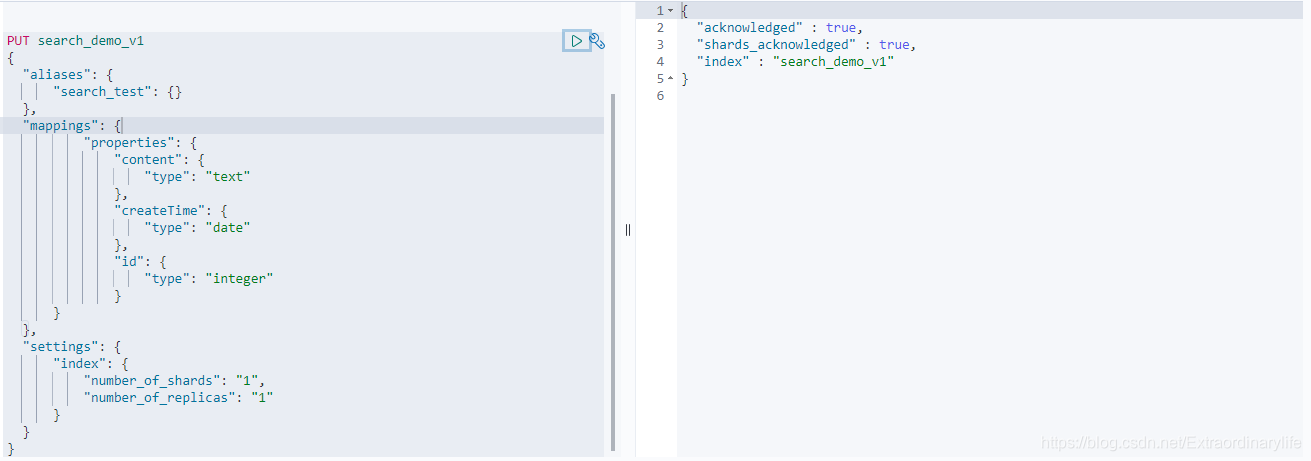Click the editor pane splitter handle
The height and width of the screenshot is (461, 1311).
click(x=628, y=230)
